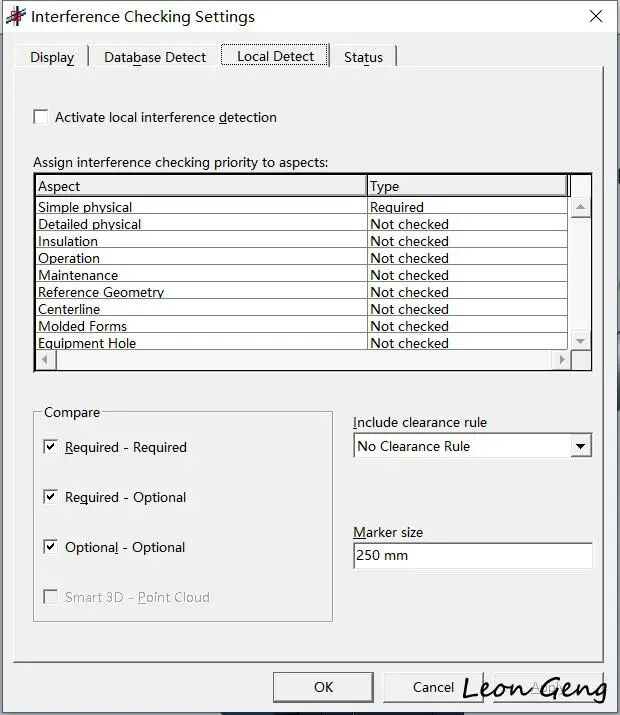Close the Interference Checking Settings dialog
Viewport: 620px width, 715px height.
[595, 16]
